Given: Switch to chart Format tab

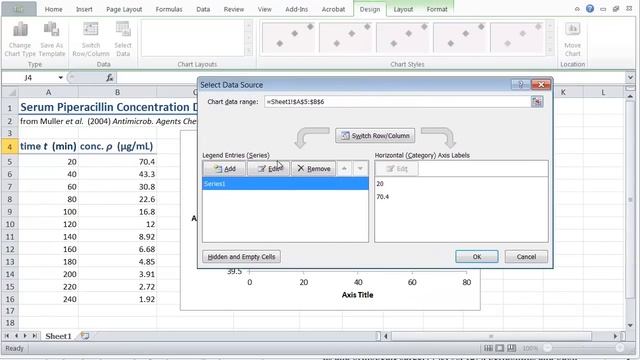Looking at the screenshot, I should (x=437, y=9).
